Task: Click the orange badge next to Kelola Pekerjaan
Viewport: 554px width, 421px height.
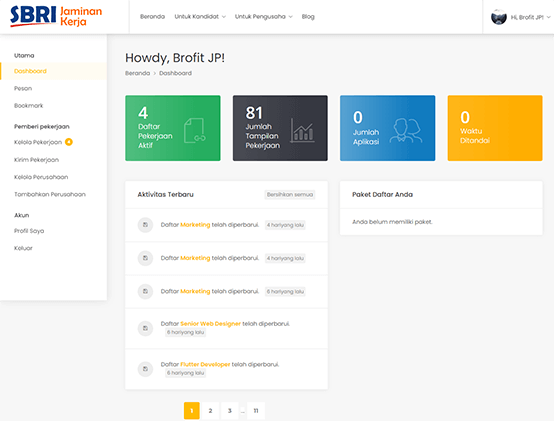Action: point(69,142)
